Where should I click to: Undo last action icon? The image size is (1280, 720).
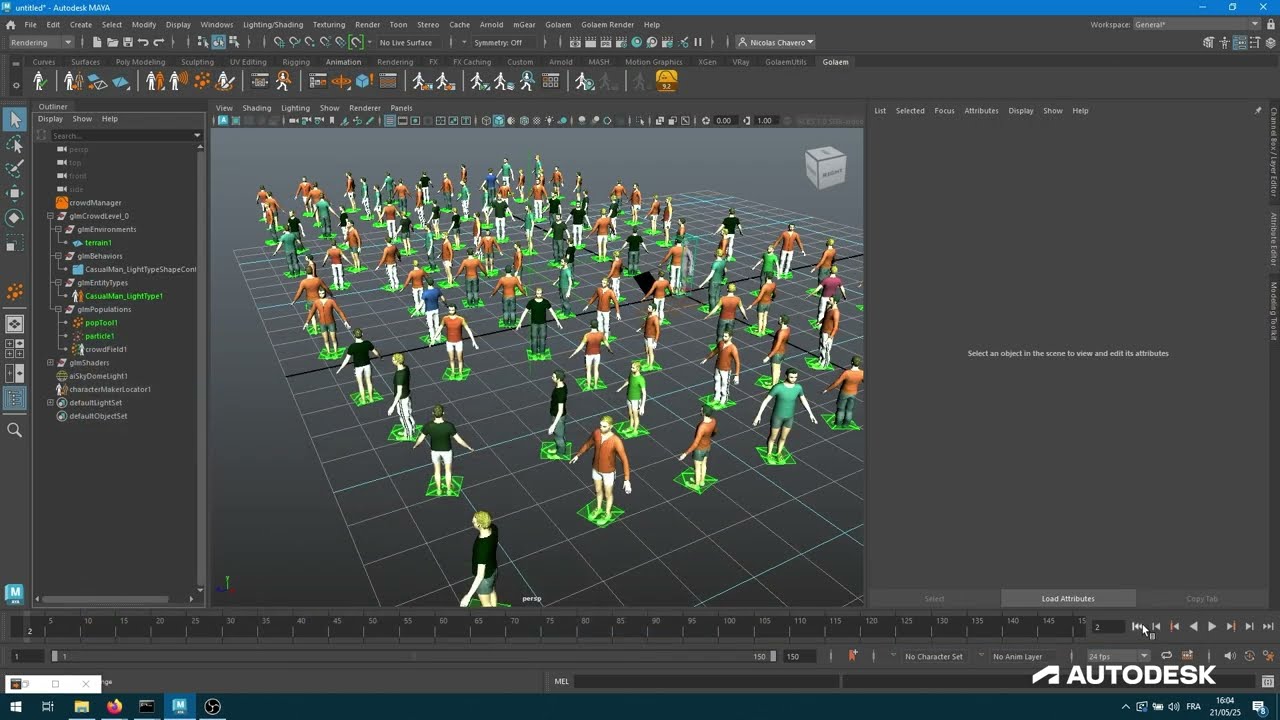pyautogui.click(x=143, y=42)
